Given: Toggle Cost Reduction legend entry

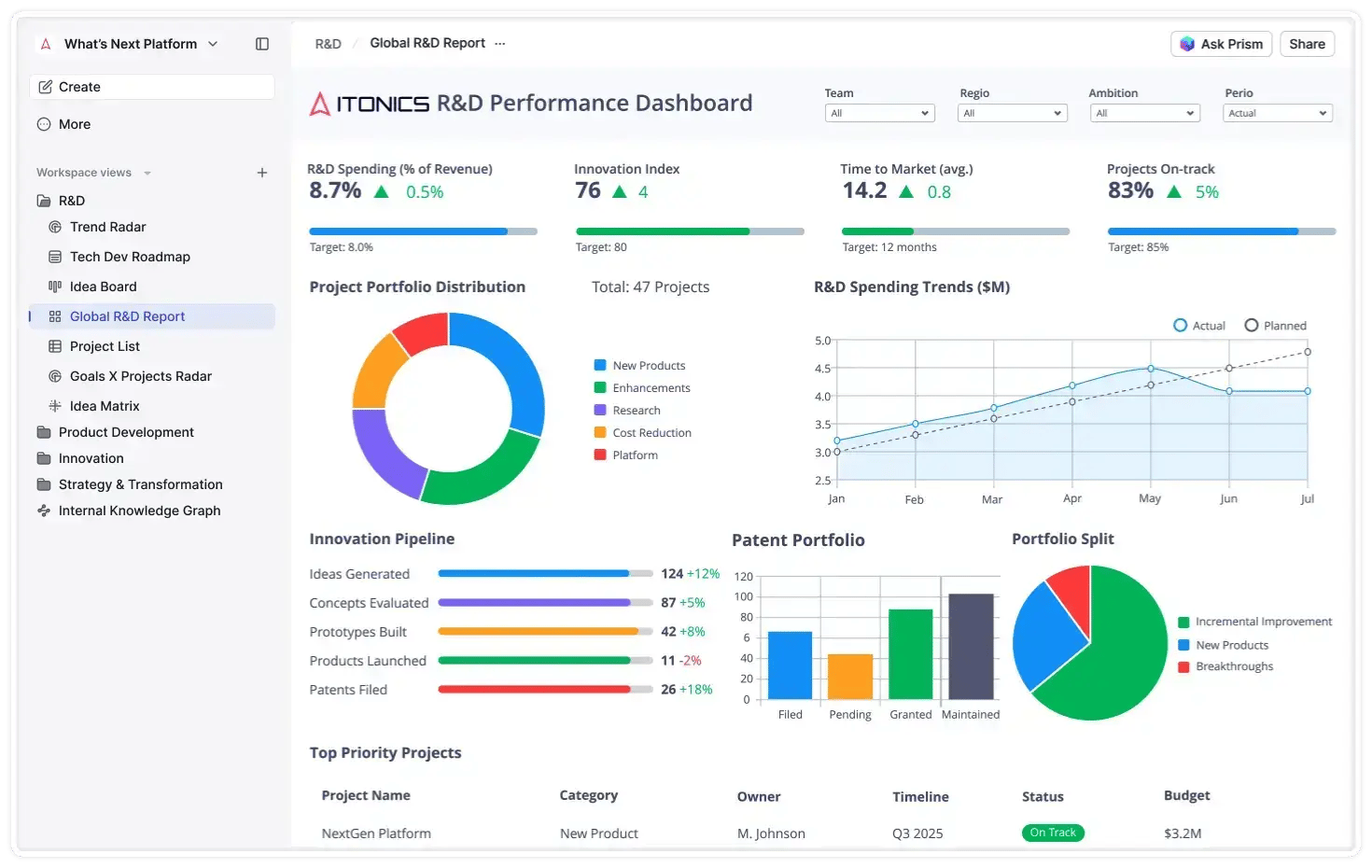Looking at the screenshot, I should (x=643, y=433).
